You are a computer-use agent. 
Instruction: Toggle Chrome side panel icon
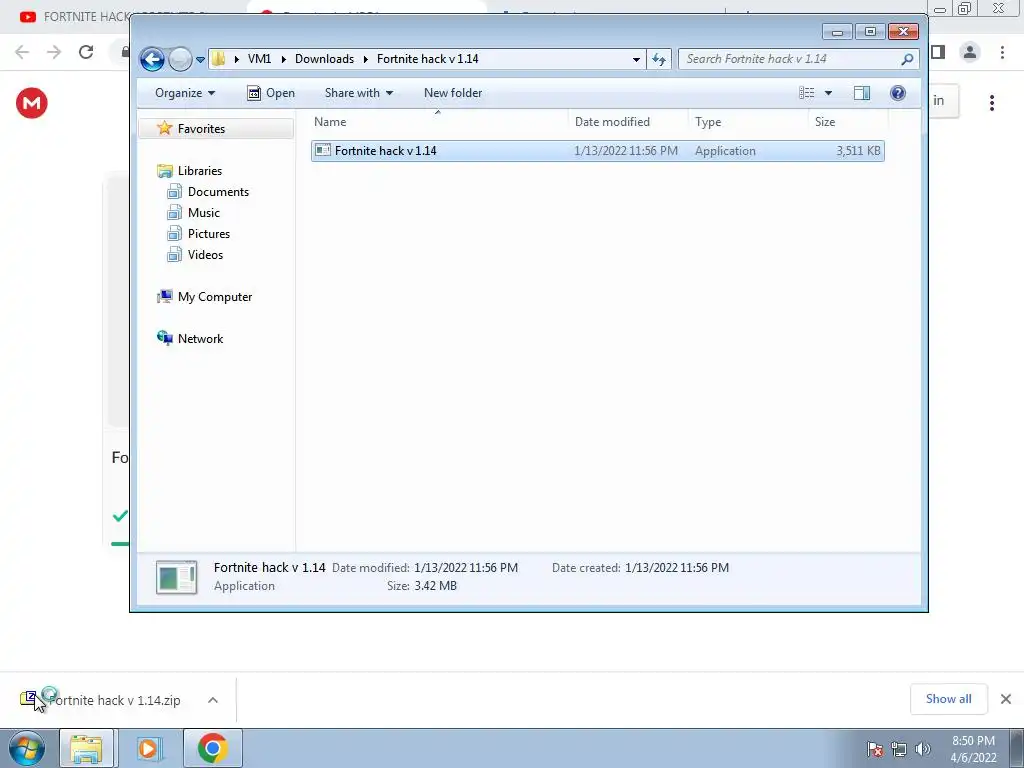pos(938,52)
